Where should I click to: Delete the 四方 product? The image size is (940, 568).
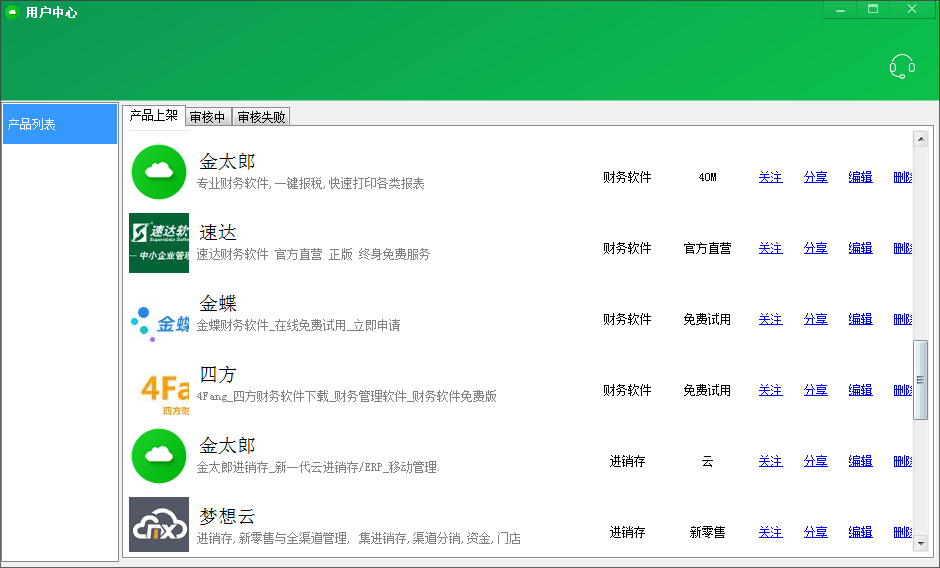(x=902, y=390)
